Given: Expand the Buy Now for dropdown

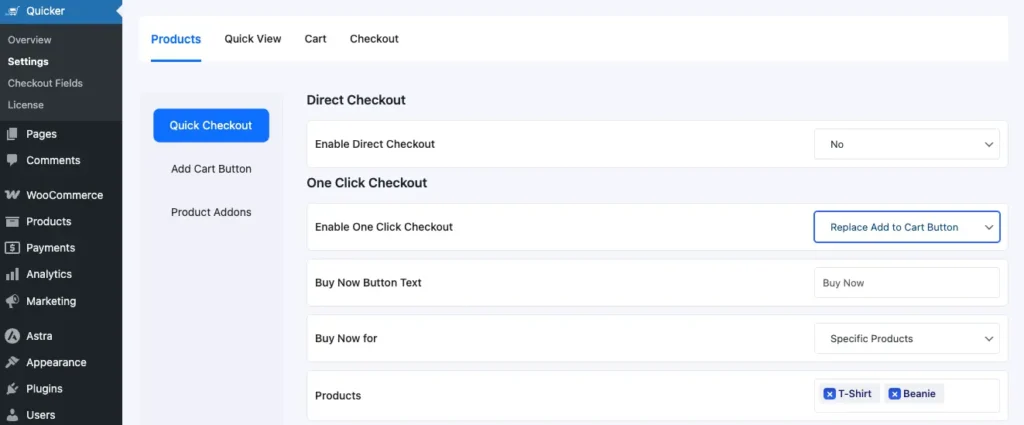Looking at the screenshot, I should coord(906,339).
